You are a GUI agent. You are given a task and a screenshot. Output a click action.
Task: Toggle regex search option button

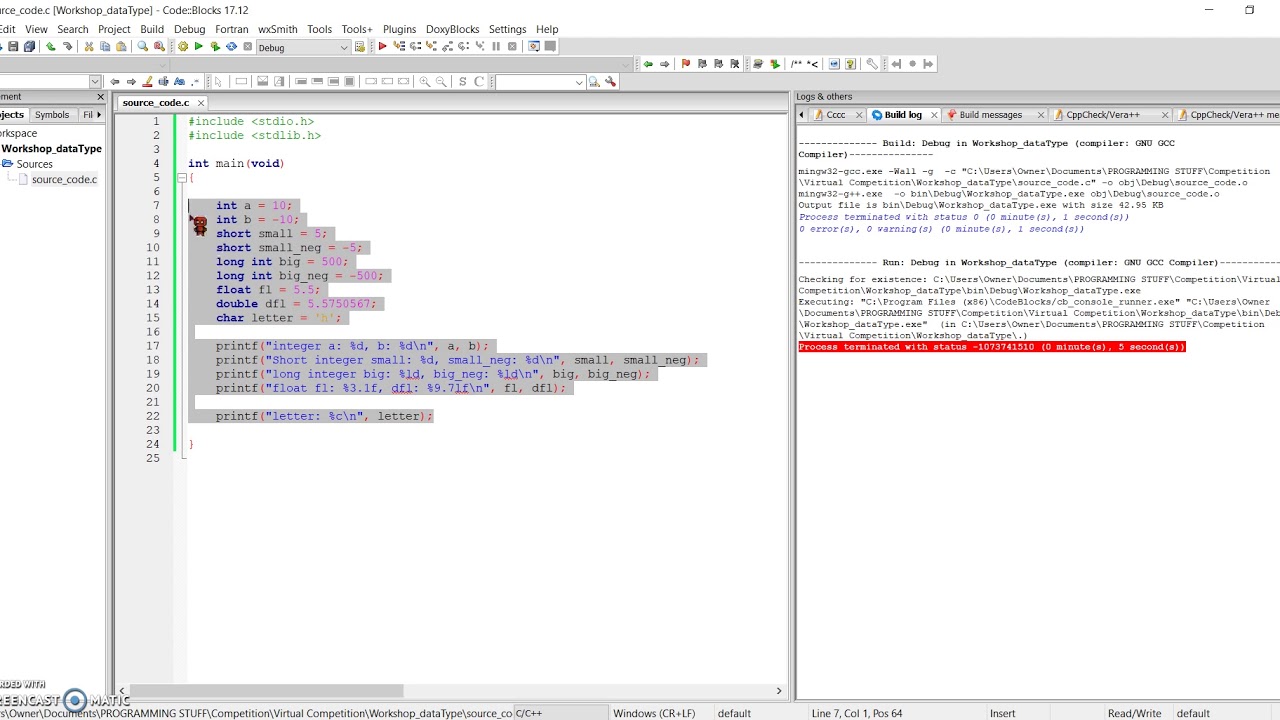click(x=195, y=82)
